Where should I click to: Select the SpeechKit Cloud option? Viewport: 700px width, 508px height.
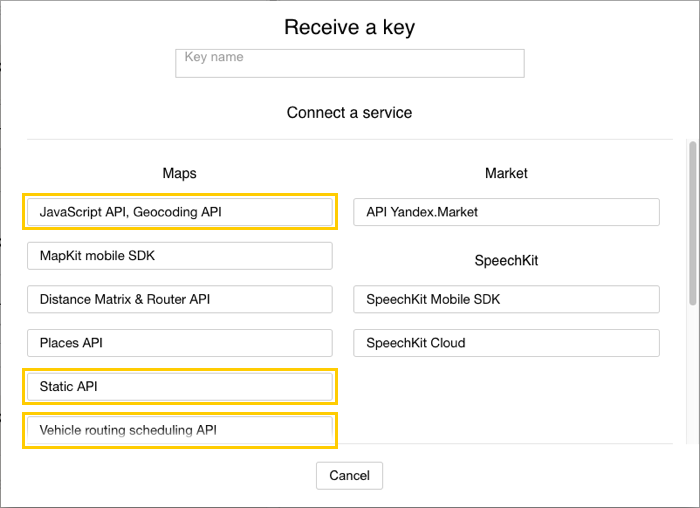pos(506,343)
